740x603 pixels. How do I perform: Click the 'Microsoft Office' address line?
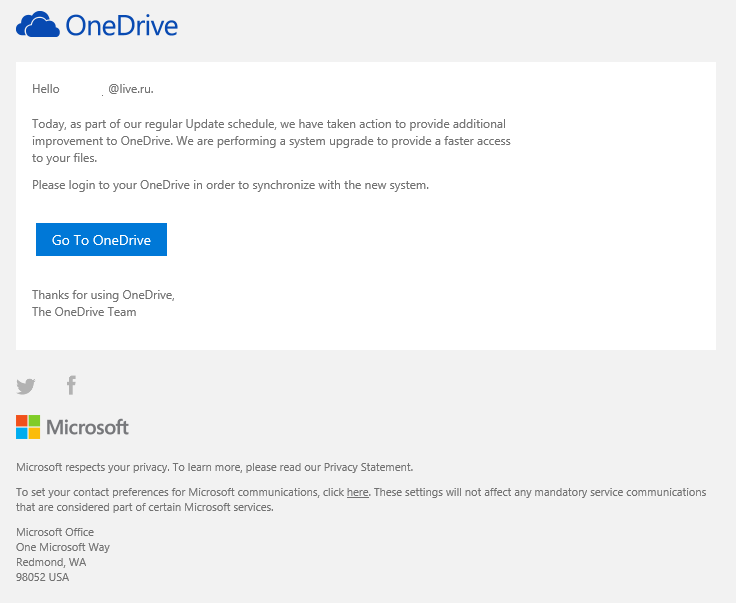coord(55,532)
